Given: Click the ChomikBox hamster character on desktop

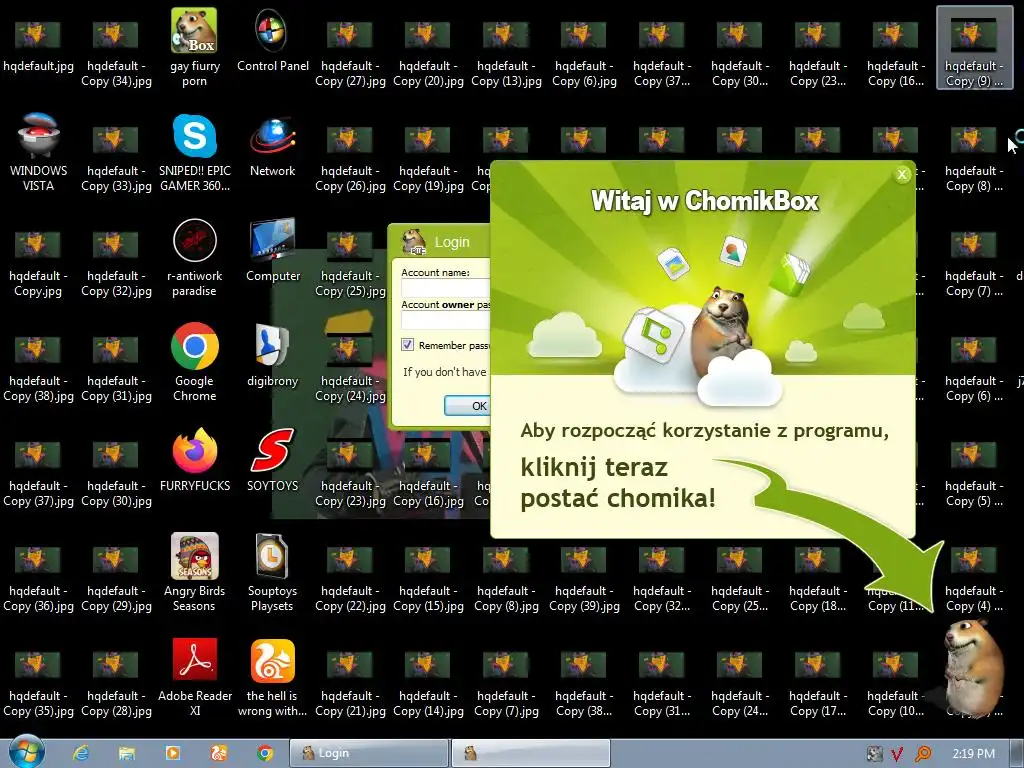Looking at the screenshot, I should point(974,667).
